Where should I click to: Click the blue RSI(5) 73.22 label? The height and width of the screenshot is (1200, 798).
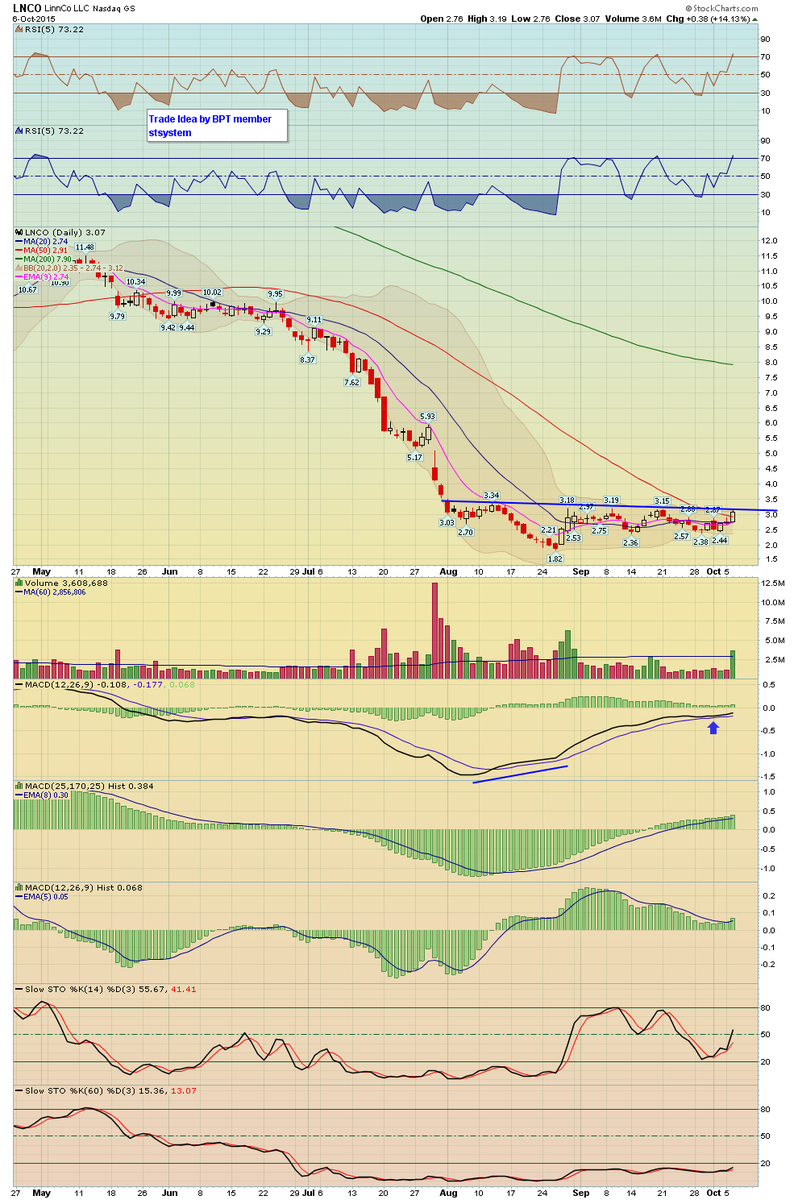[50, 131]
